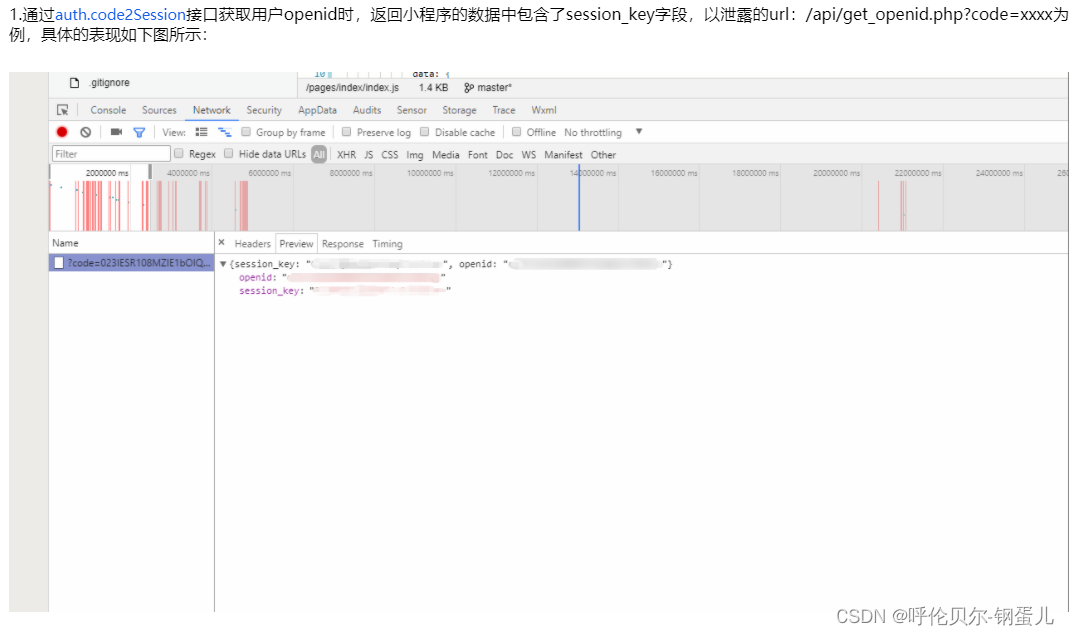The width and height of the screenshot is (1069, 636).
Task: Click the clear network log icon
Action: (x=84, y=131)
